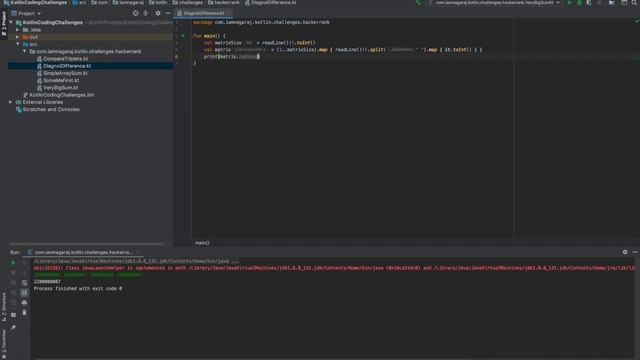The height and width of the screenshot is (360, 640).
Task: Open the run configuration dropdown
Action: coord(494,3)
